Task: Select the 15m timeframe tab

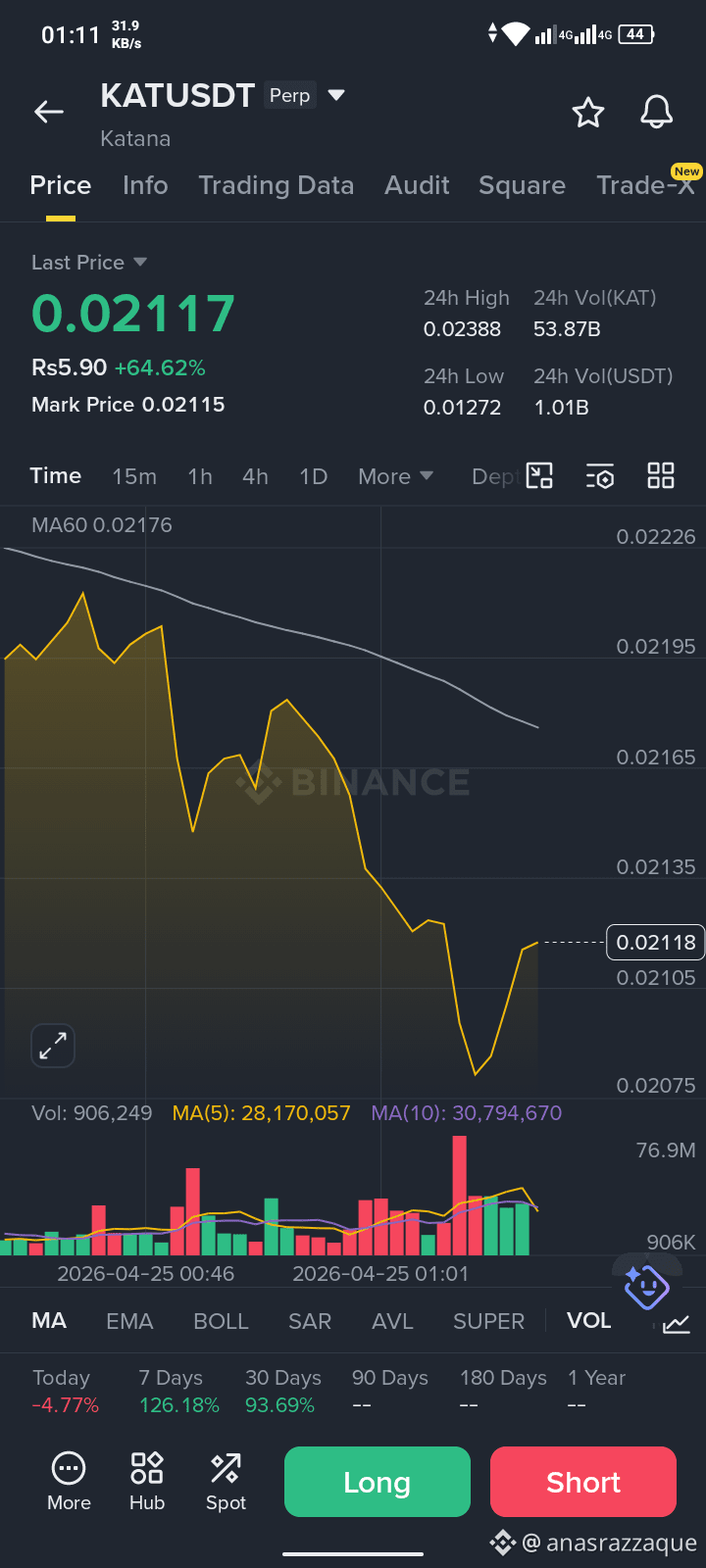Action: point(134,476)
